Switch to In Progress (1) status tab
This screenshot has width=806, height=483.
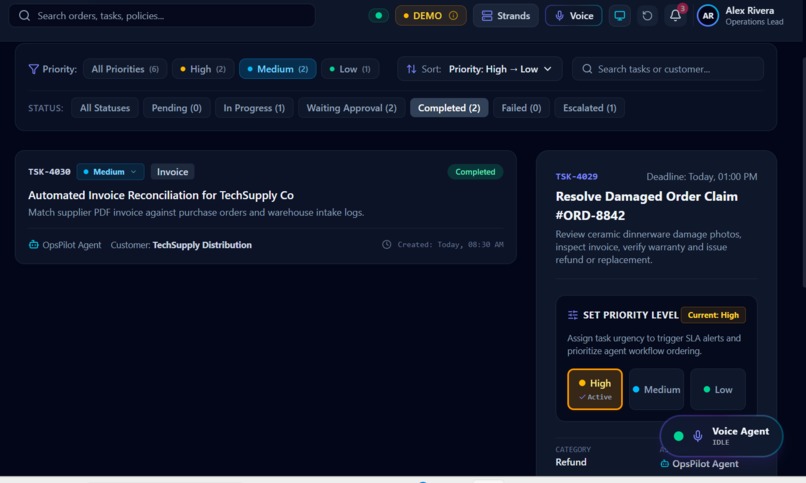click(254, 108)
